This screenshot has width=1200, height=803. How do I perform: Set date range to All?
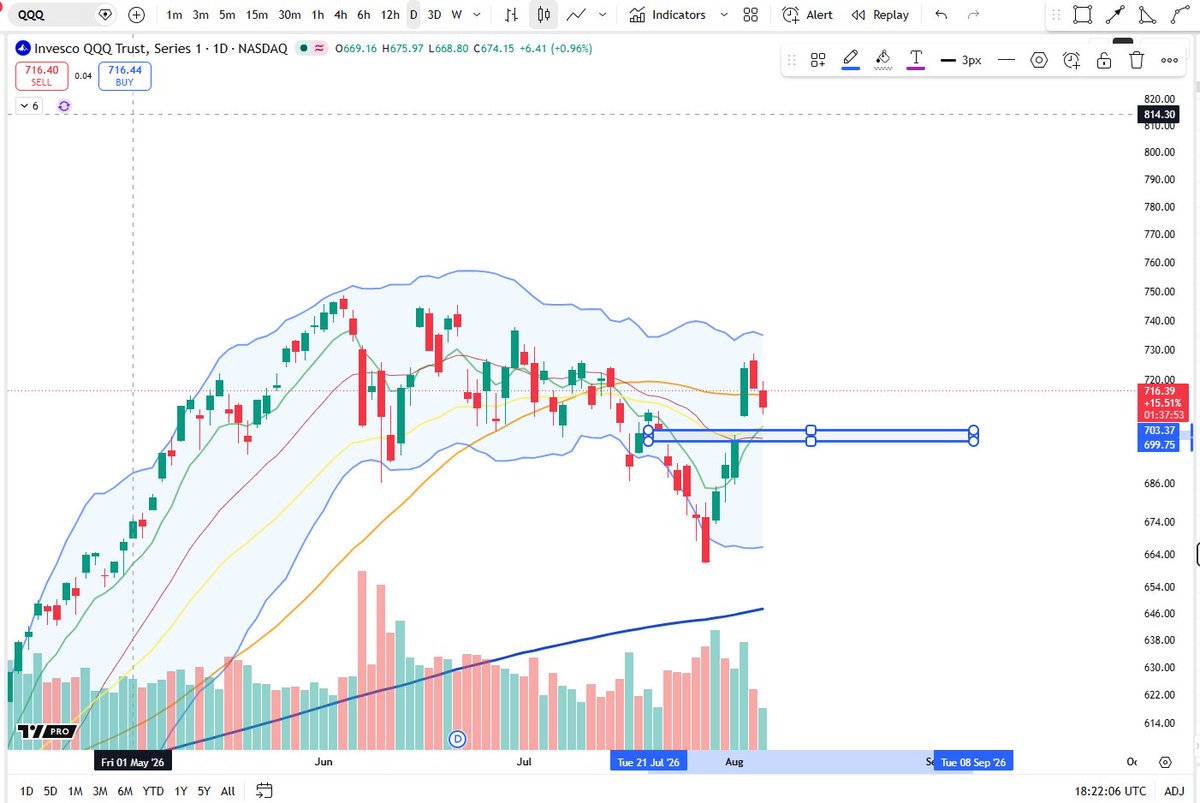[x=228, y=791]
